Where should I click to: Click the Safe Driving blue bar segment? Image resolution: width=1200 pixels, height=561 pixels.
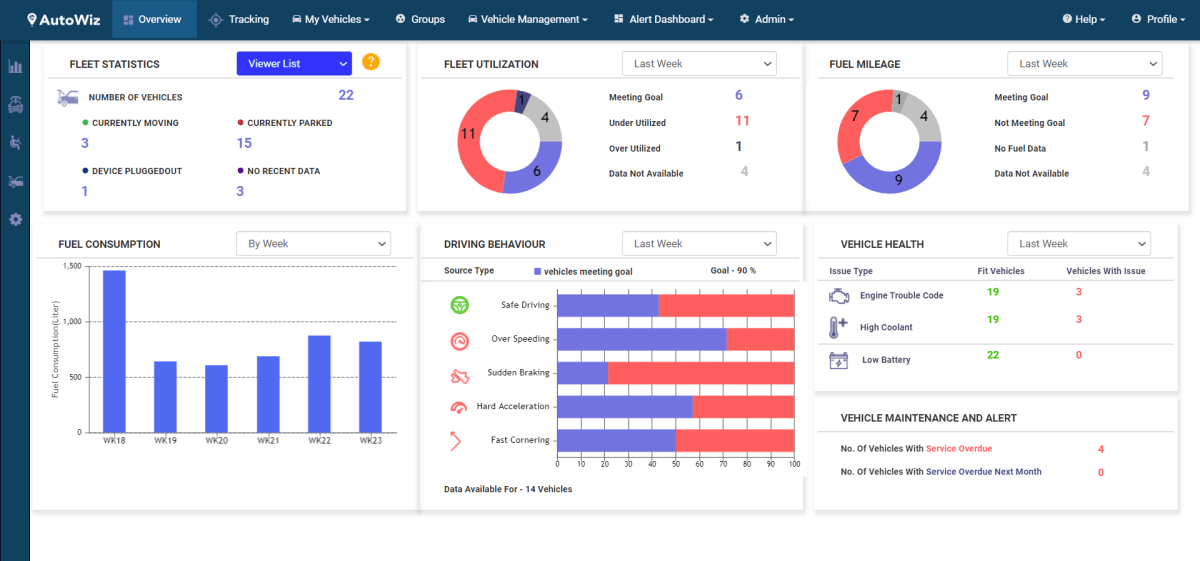[608, 305]
